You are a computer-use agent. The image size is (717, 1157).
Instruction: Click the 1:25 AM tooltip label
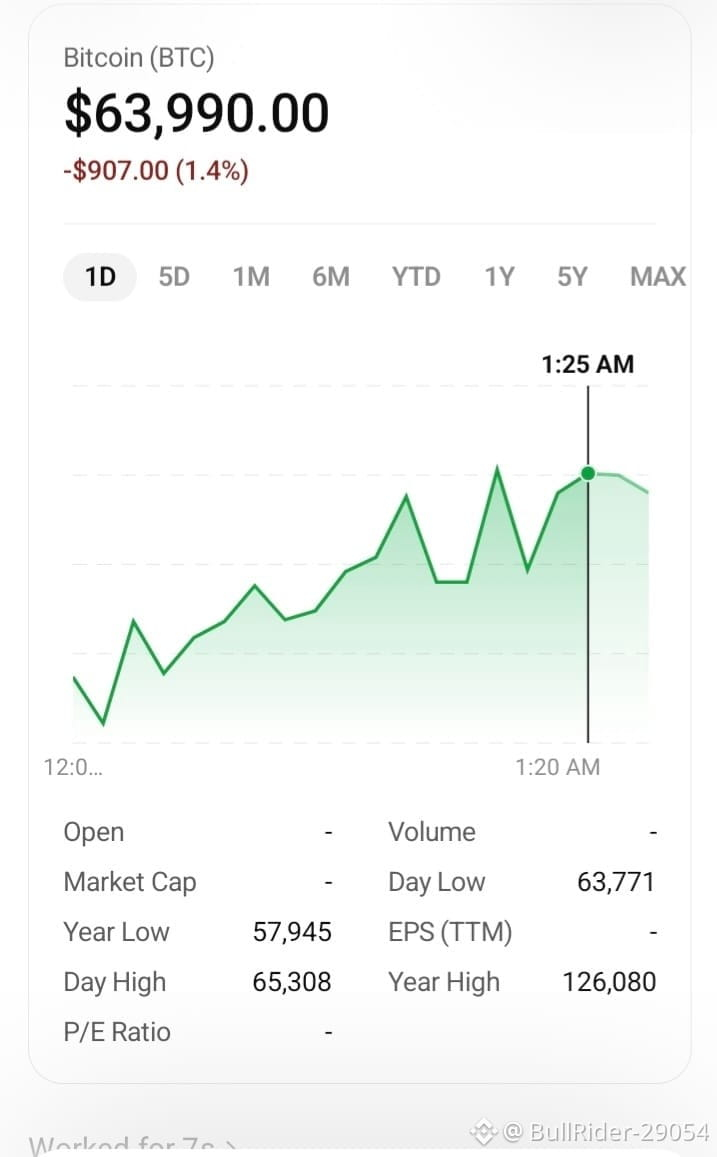click(x=588, y=364)
